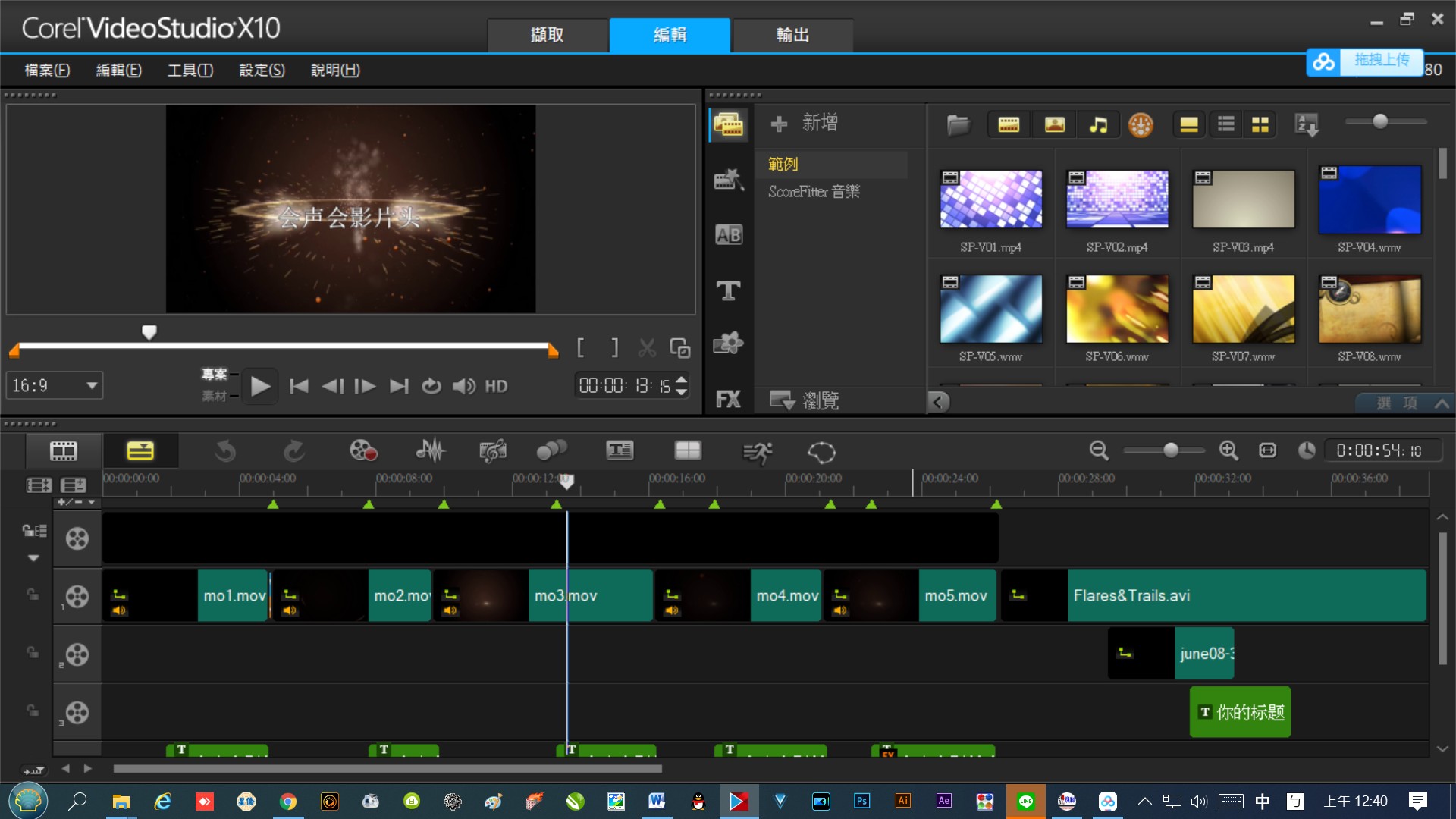Click the Undo arrow in timeline toolbar
1456x819 pixels.
point(225,452)
